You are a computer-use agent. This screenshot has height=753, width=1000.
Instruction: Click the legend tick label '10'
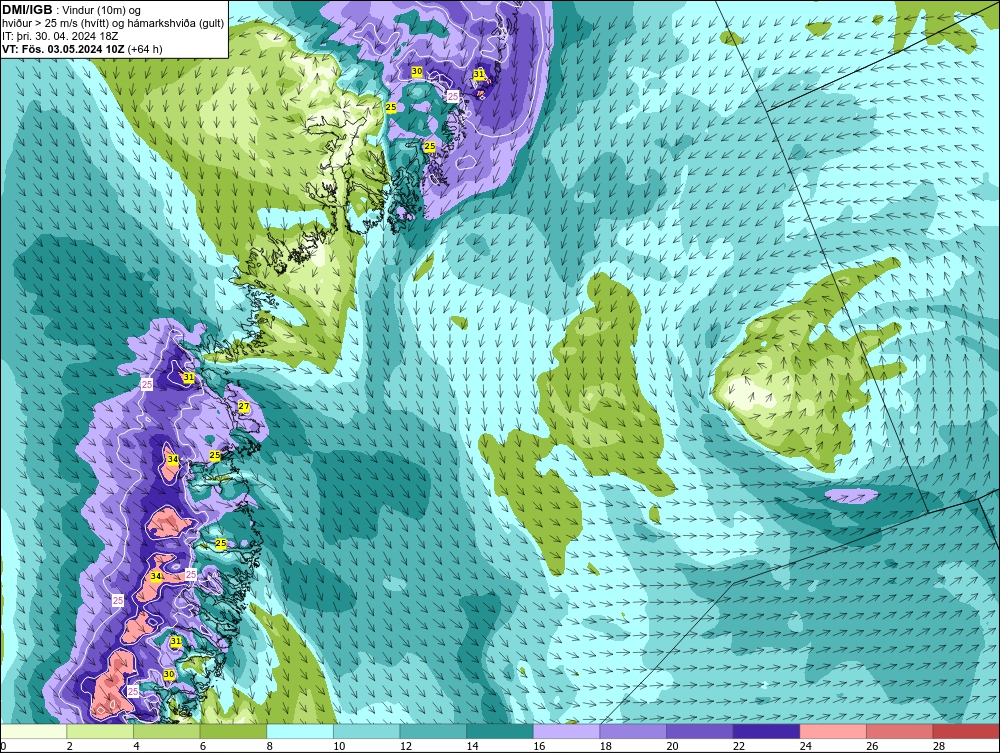(339, 746)
